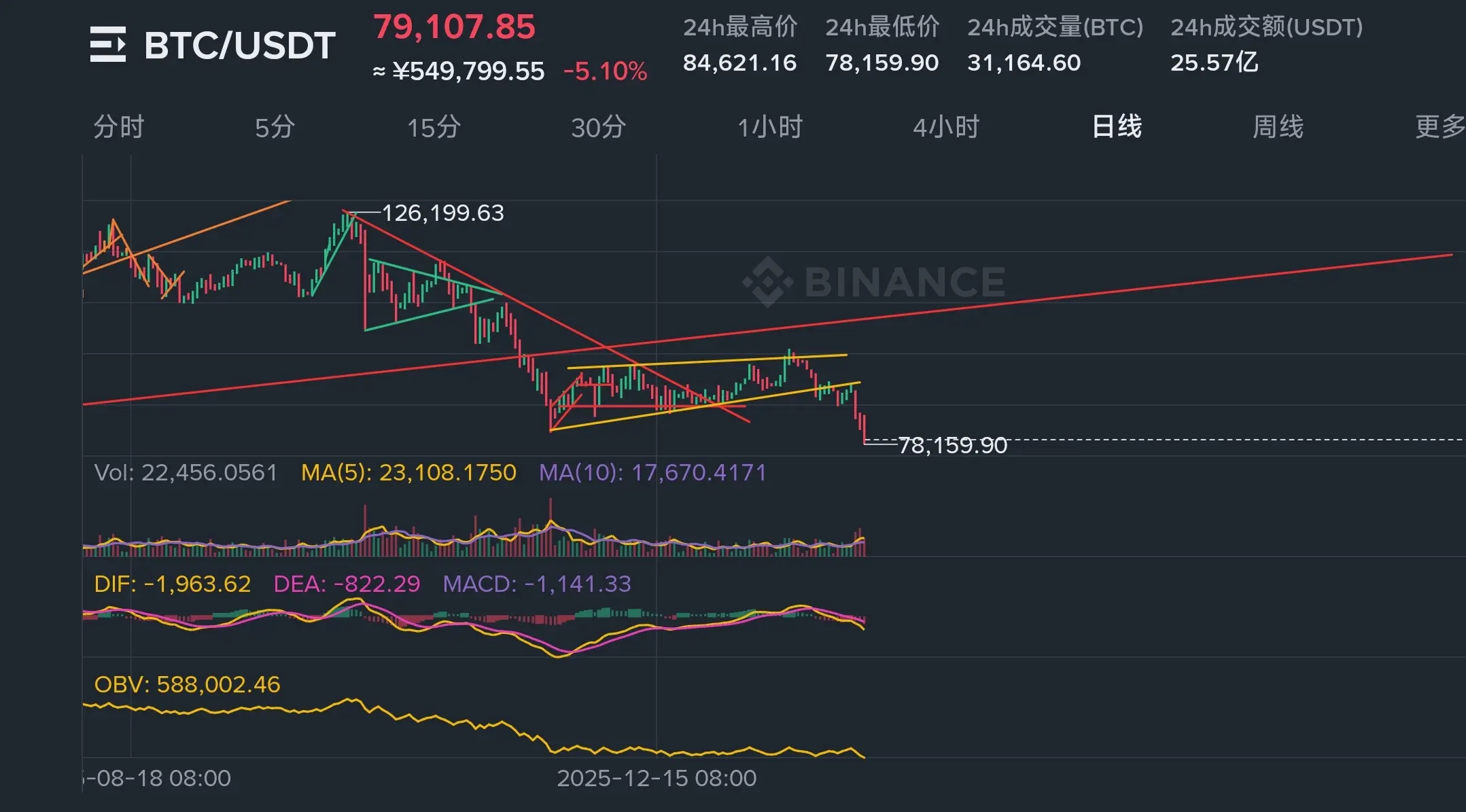Switch to the 5分 chart interval
This screenshot has height=812, width=1466.
pos(275,127)
